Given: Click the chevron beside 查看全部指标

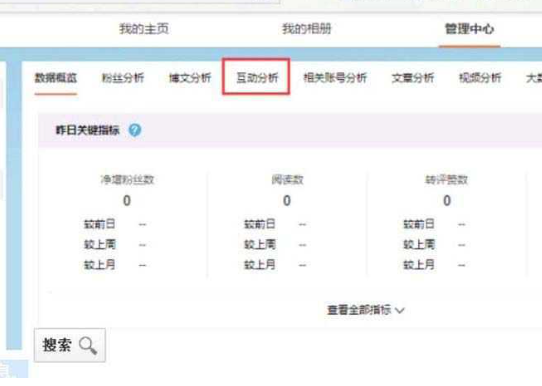Looking at the screenshot, I should coord(399,310).
